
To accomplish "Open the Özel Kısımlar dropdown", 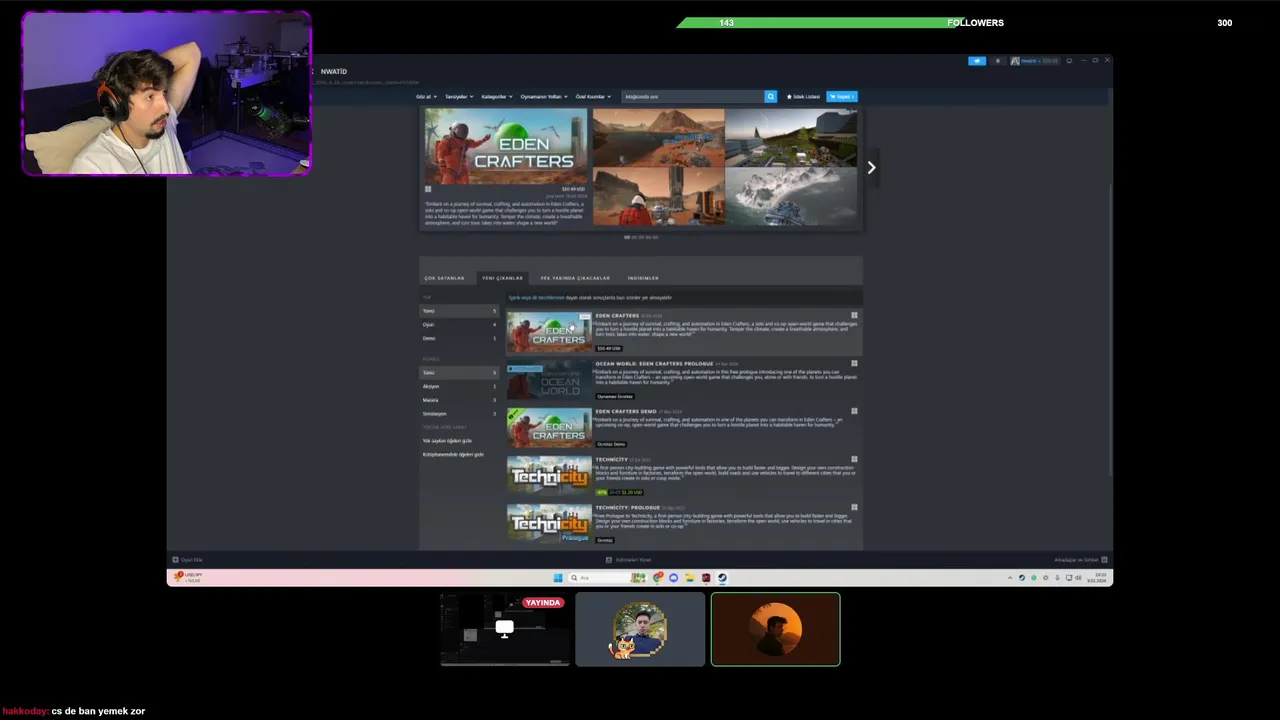I will (592, 97).
